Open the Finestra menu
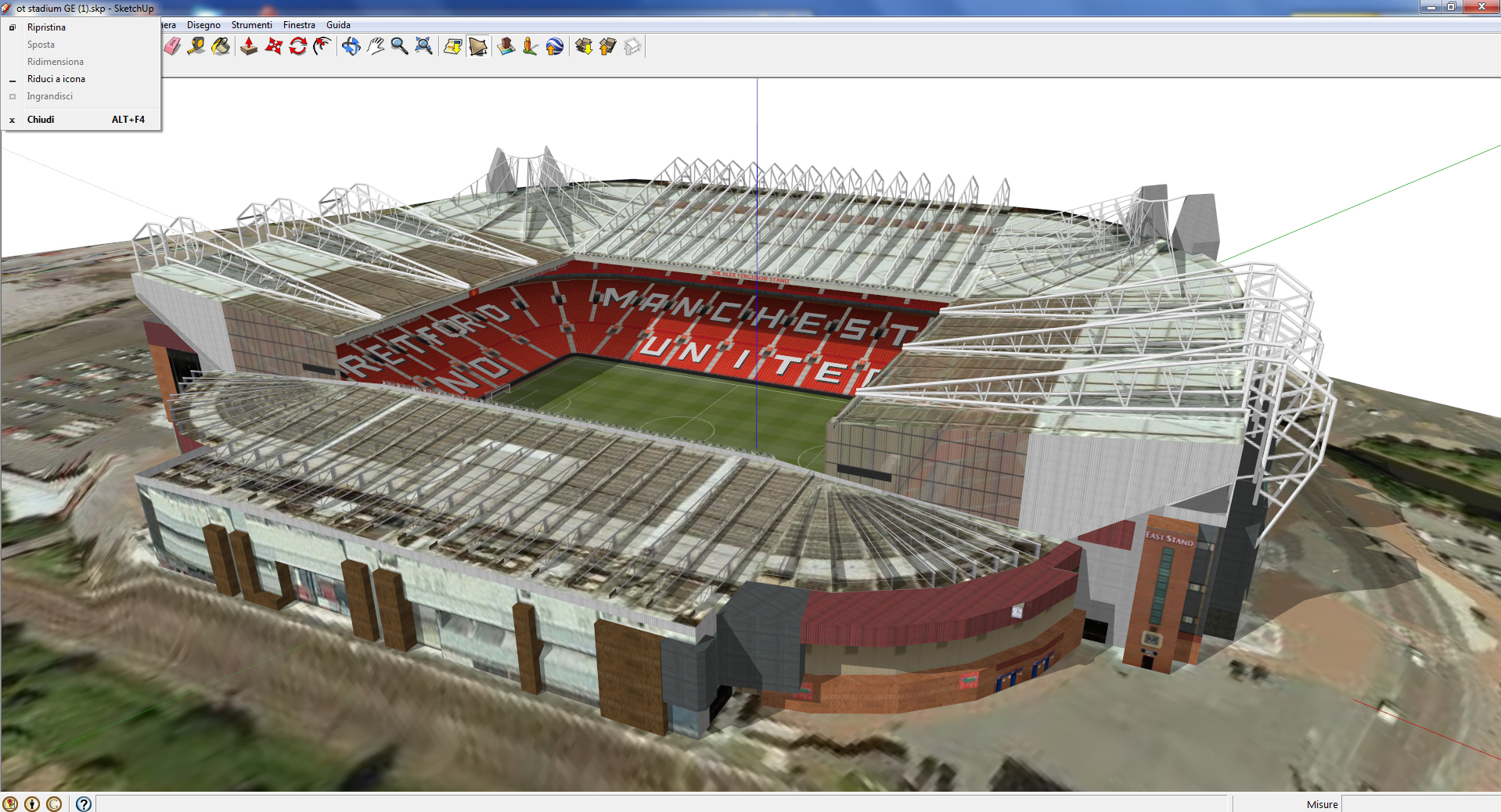Viewport: 1501px width, 812px height. coord(299,25)
